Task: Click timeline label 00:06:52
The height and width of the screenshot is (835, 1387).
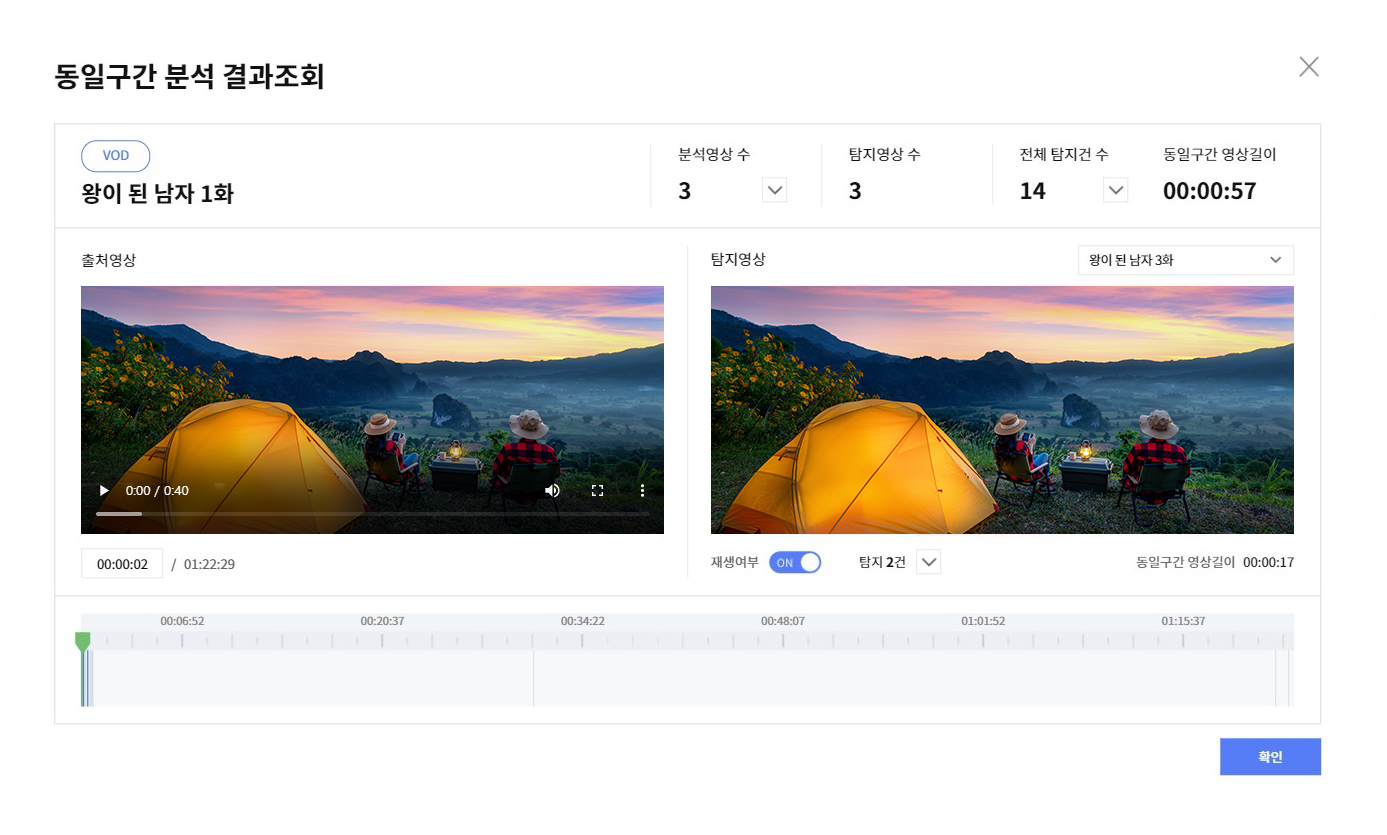Action: (182, 621)
